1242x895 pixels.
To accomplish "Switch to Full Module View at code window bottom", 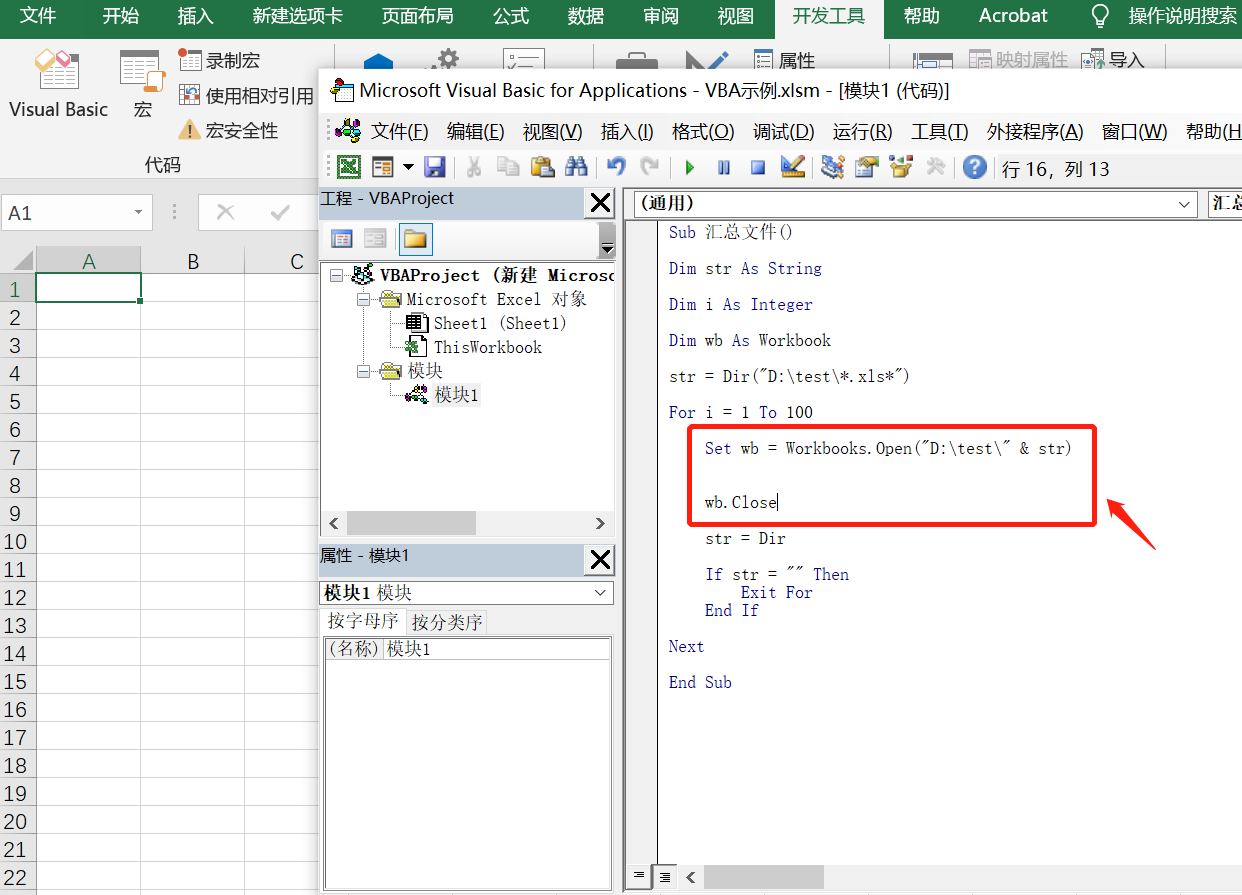I will 664,876.
